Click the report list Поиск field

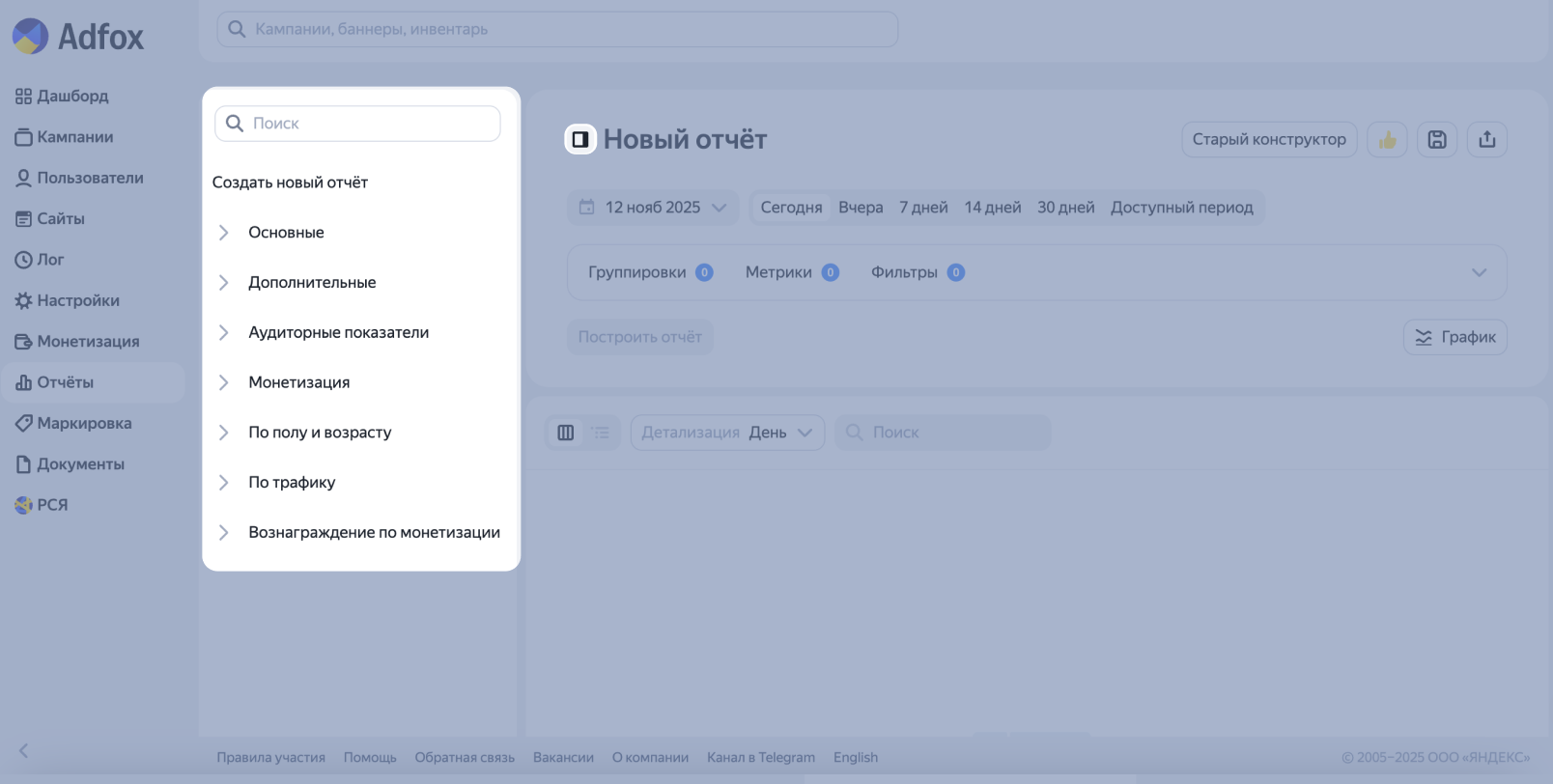[357, 124]
